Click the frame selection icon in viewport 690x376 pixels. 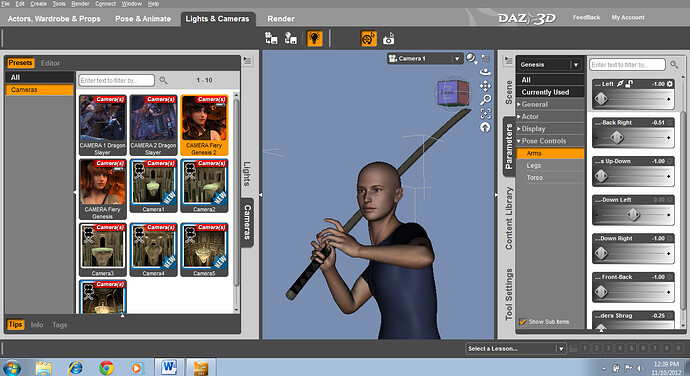[x=485, y=114]
